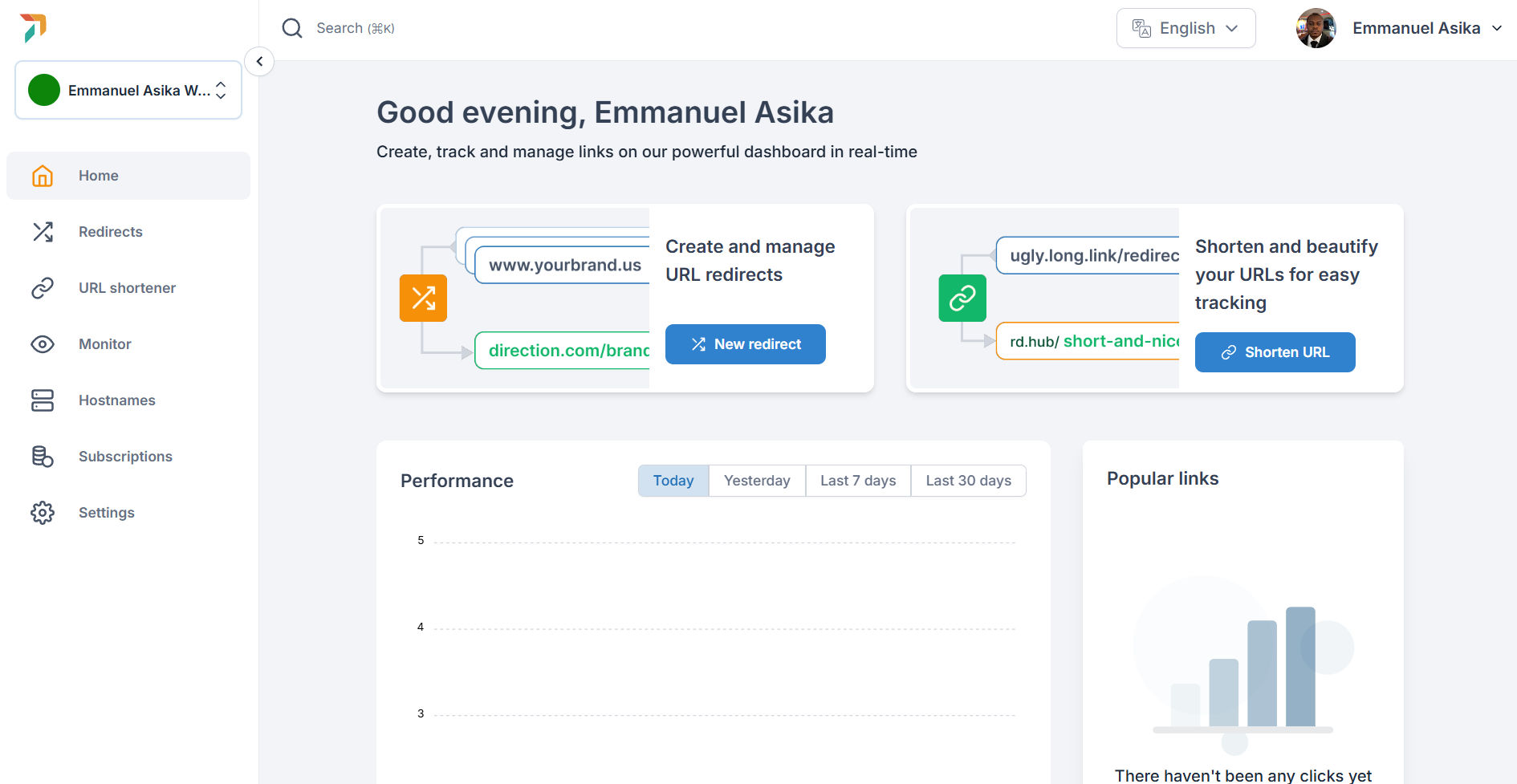Open Redirects via the shuffle icon
Viewport: 1517px width, 784px height.
pos(43,232)
